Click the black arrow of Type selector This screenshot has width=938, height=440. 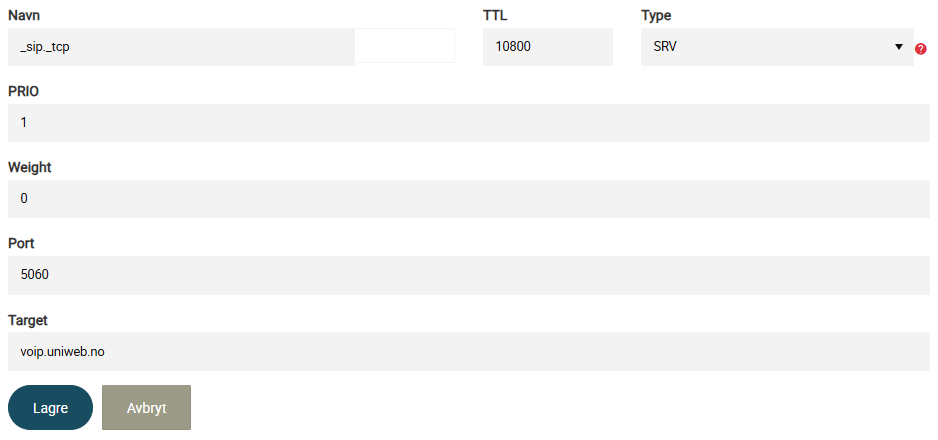pyautogui.click(x=899, y=47)
